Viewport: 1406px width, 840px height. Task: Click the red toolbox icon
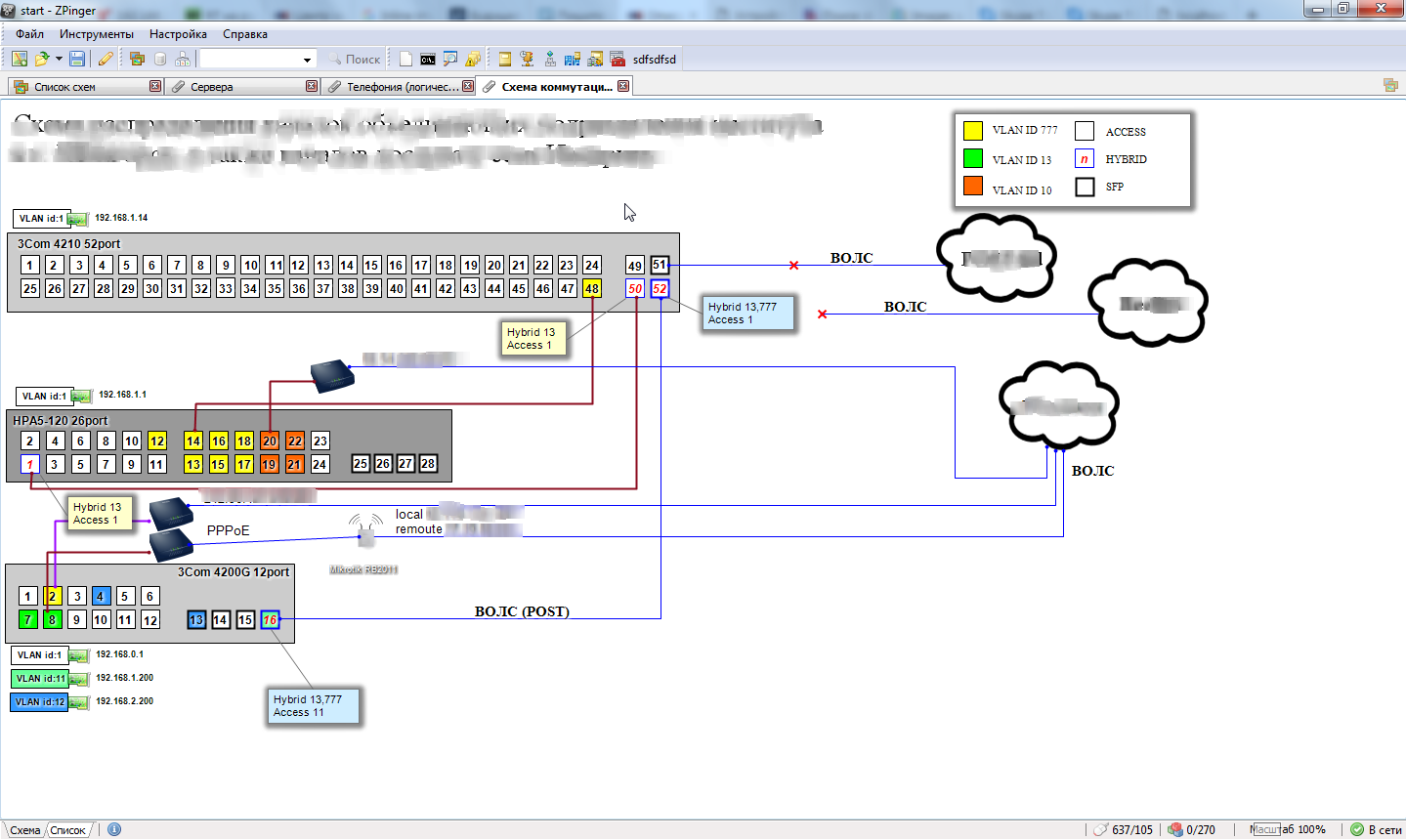(x=617, y=60)
